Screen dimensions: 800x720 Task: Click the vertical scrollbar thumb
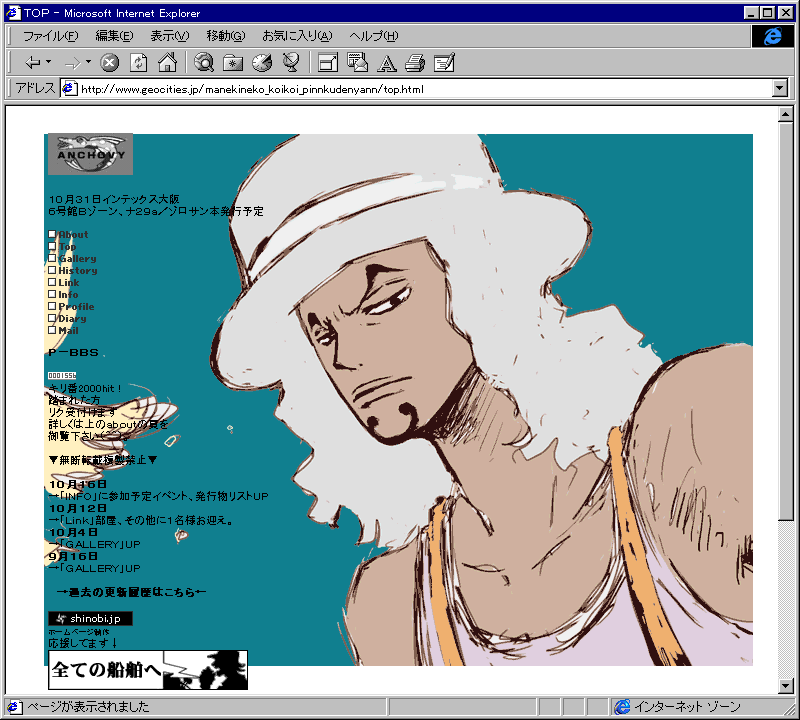[x=786, y=321]
